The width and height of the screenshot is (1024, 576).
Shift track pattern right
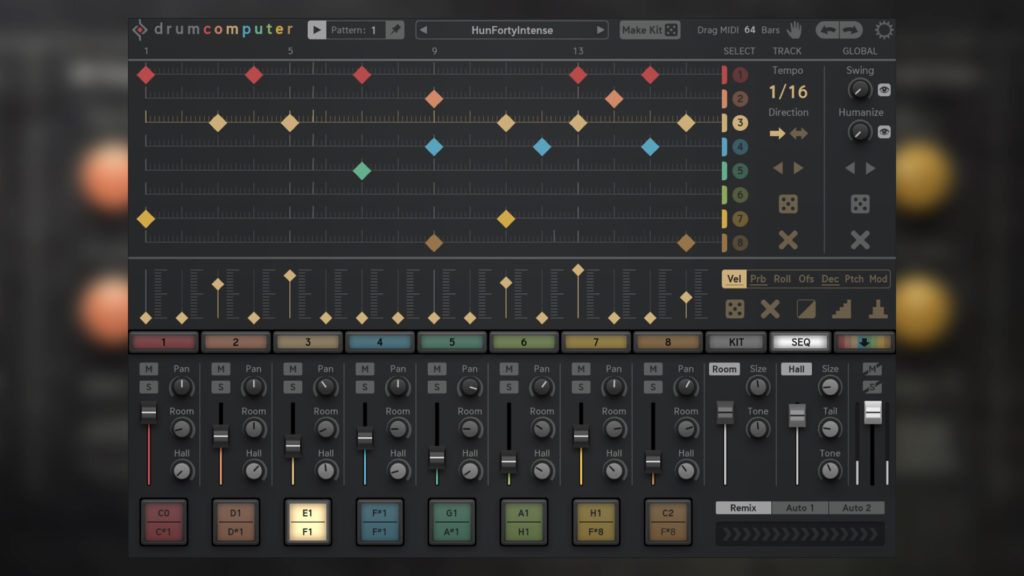(x=799, y=168)
